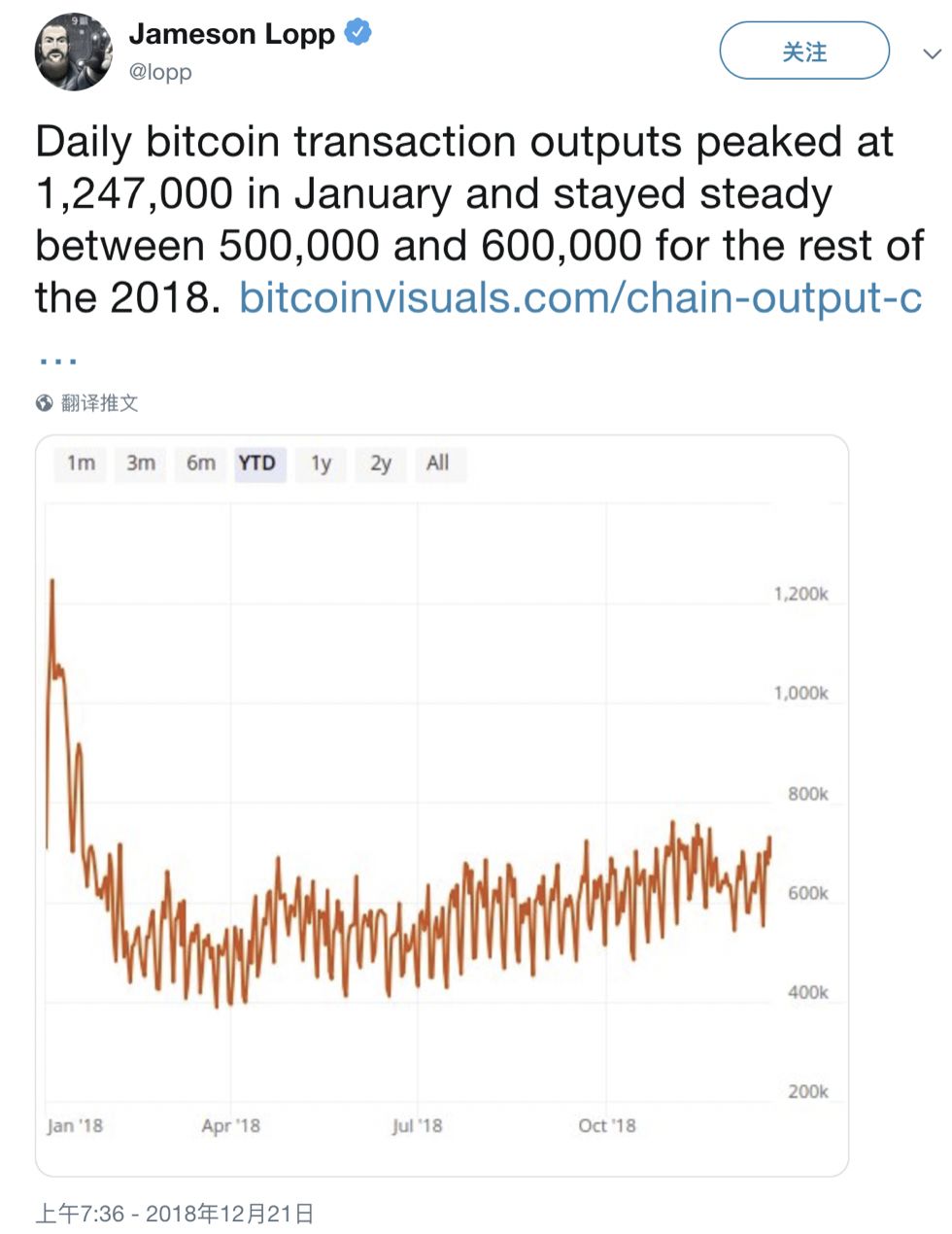Select the YTD range button
The width and height of the screenshot is (952, 1234).
pyautogui.click(x=257, y=463)
